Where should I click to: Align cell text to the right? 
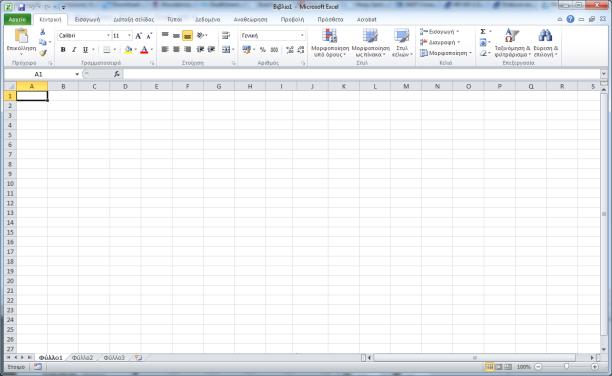(188, 49)
